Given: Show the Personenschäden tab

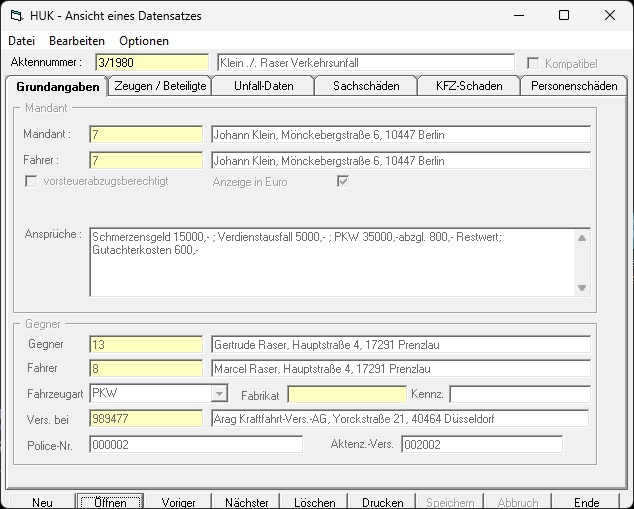Looking at the screenshot, I should pyautogui.click(x=574, y=86).
